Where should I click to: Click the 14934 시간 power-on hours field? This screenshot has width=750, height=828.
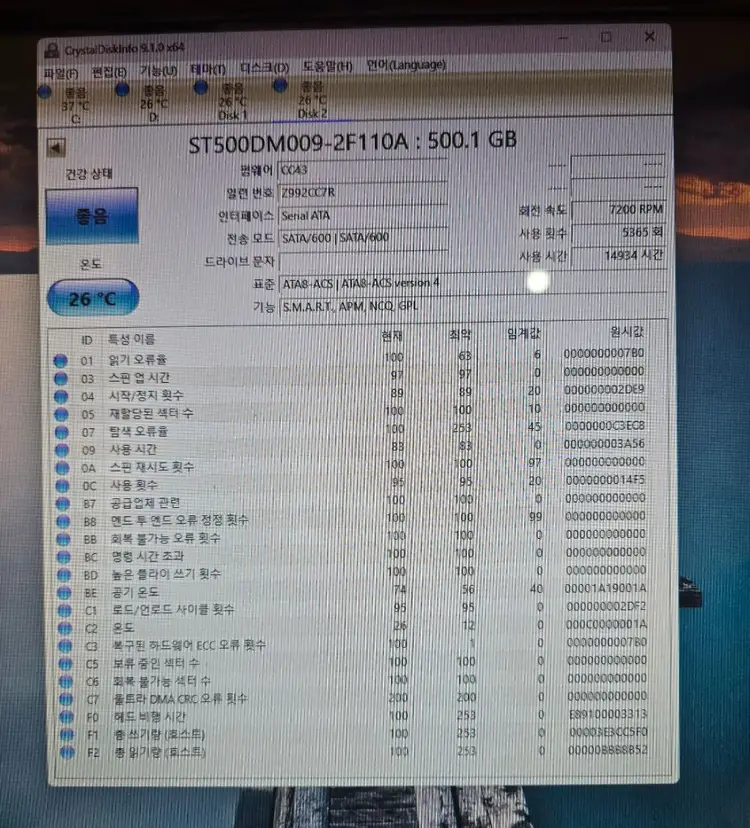(618, 255)
